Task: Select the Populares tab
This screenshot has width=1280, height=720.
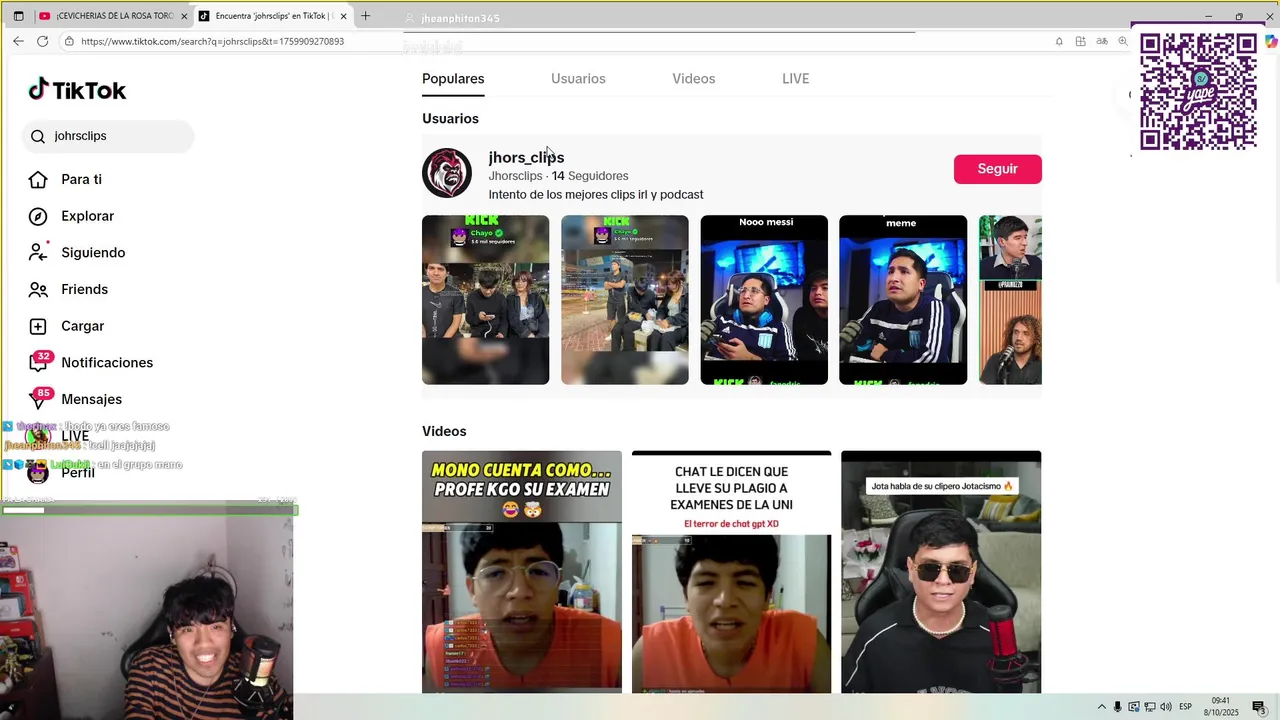Action: (x=453, y=79)
